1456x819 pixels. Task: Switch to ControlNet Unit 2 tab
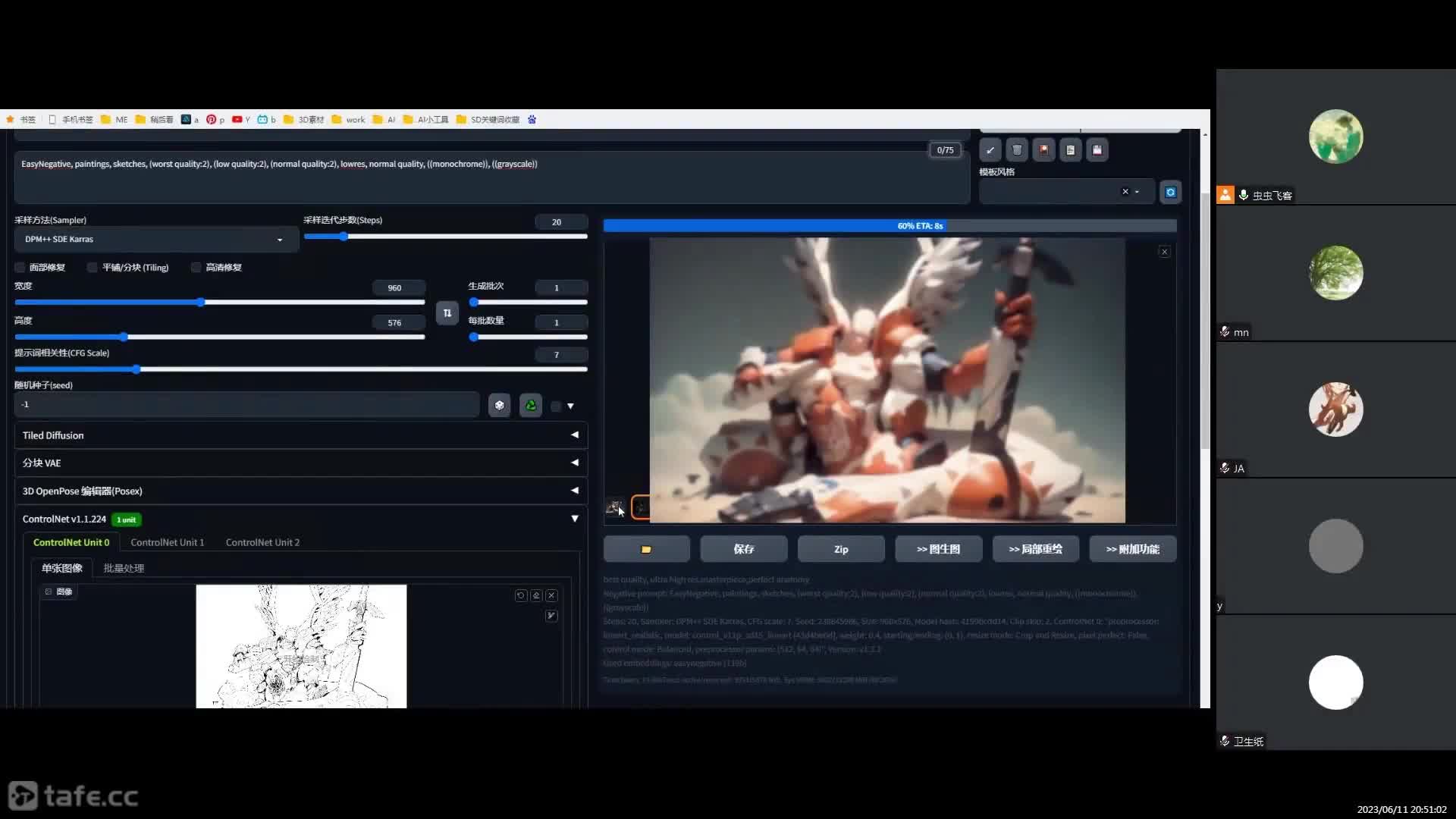(x=262, y=542)
